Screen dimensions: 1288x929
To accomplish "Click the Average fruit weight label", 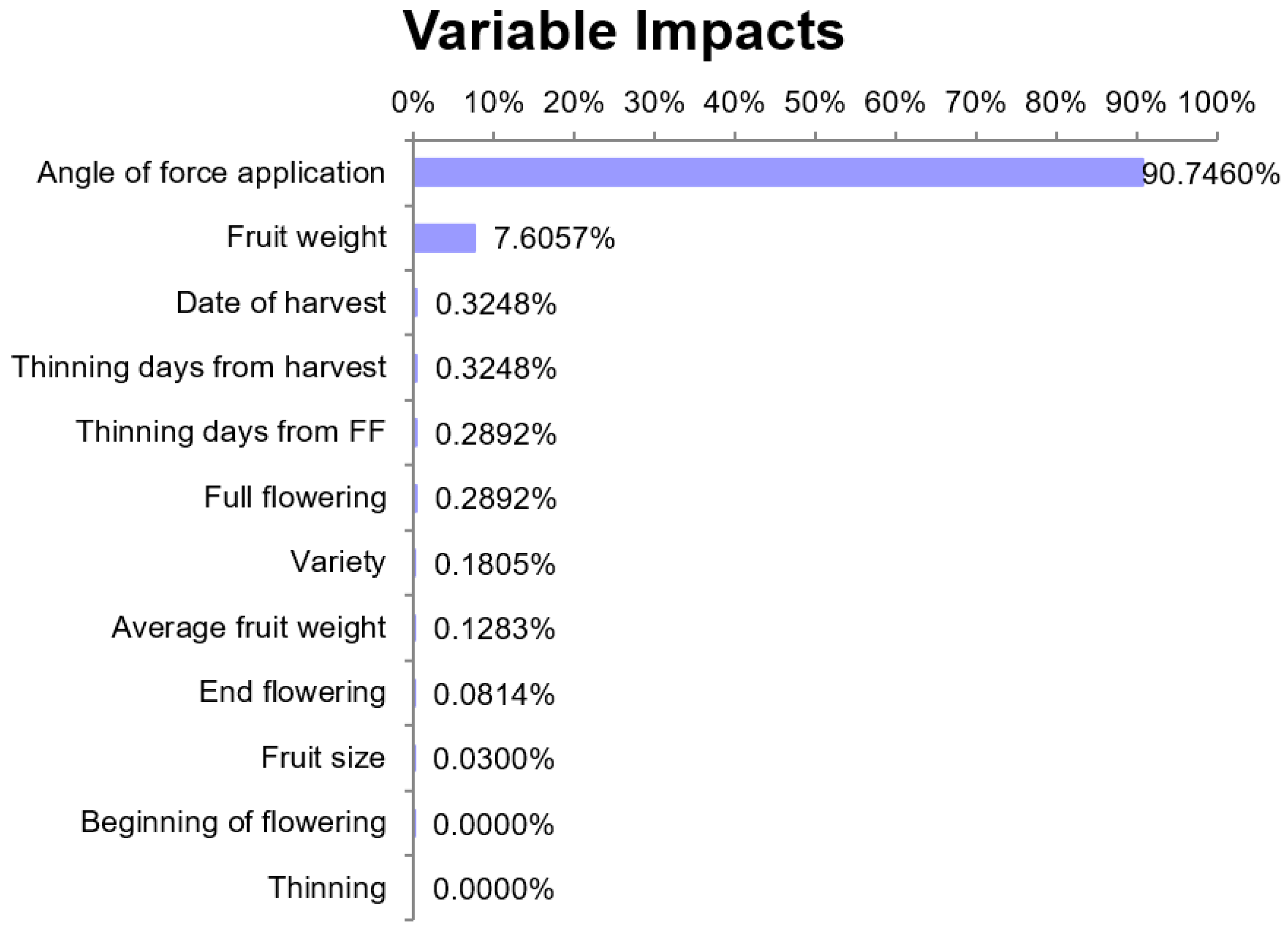I will (x=249, y=628).
